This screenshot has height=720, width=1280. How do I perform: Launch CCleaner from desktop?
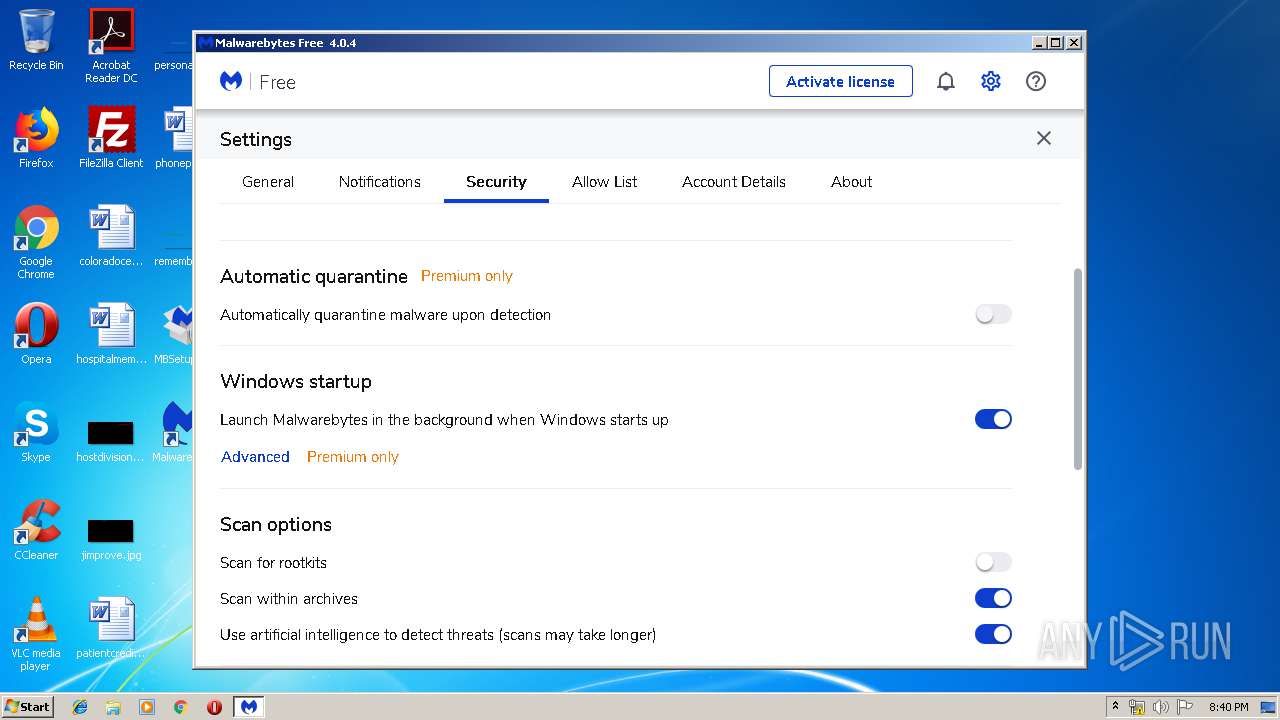click(x=36, y=530)
